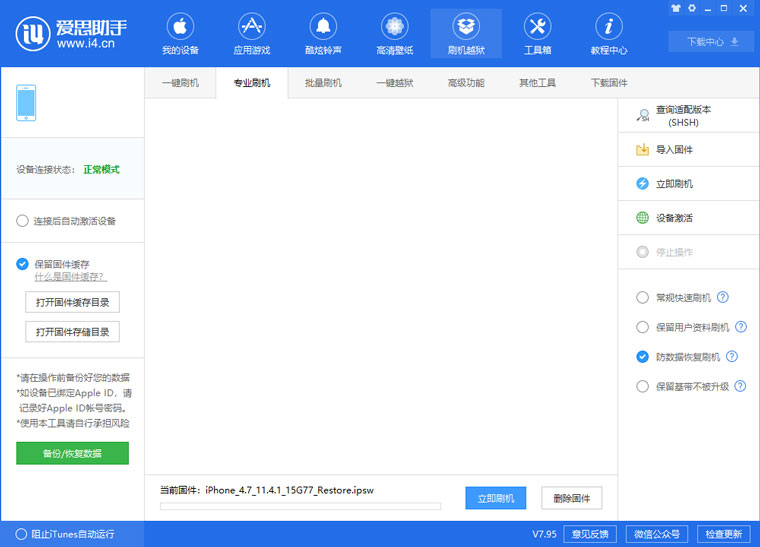The image size is (760, 547).
Task: Click 立即刷机 lightning icon in right panel
Action: 642,184
